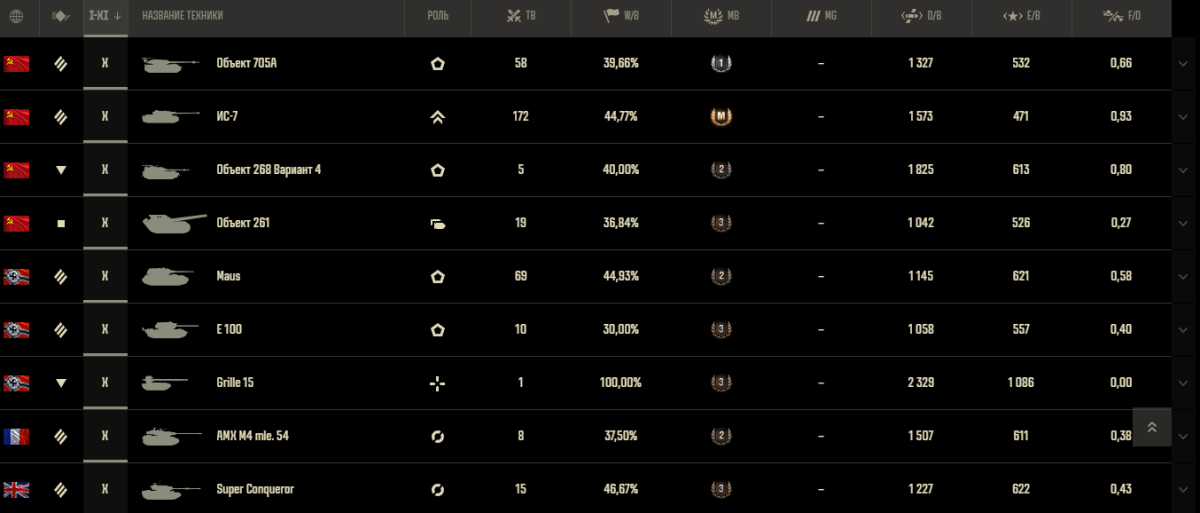Sort by the НАЗВАНИЕ ТЕХНИКИ column header

pyautogui.click(x=183, y=16)
